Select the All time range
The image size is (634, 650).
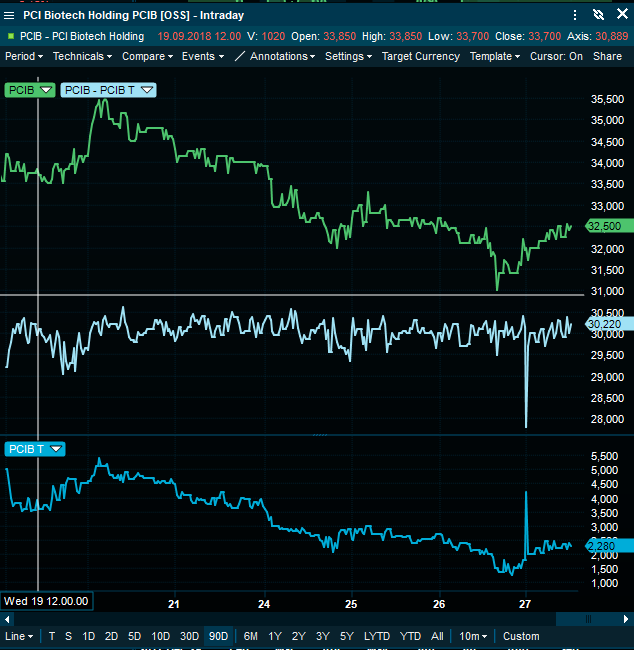[x=437, y=636]
